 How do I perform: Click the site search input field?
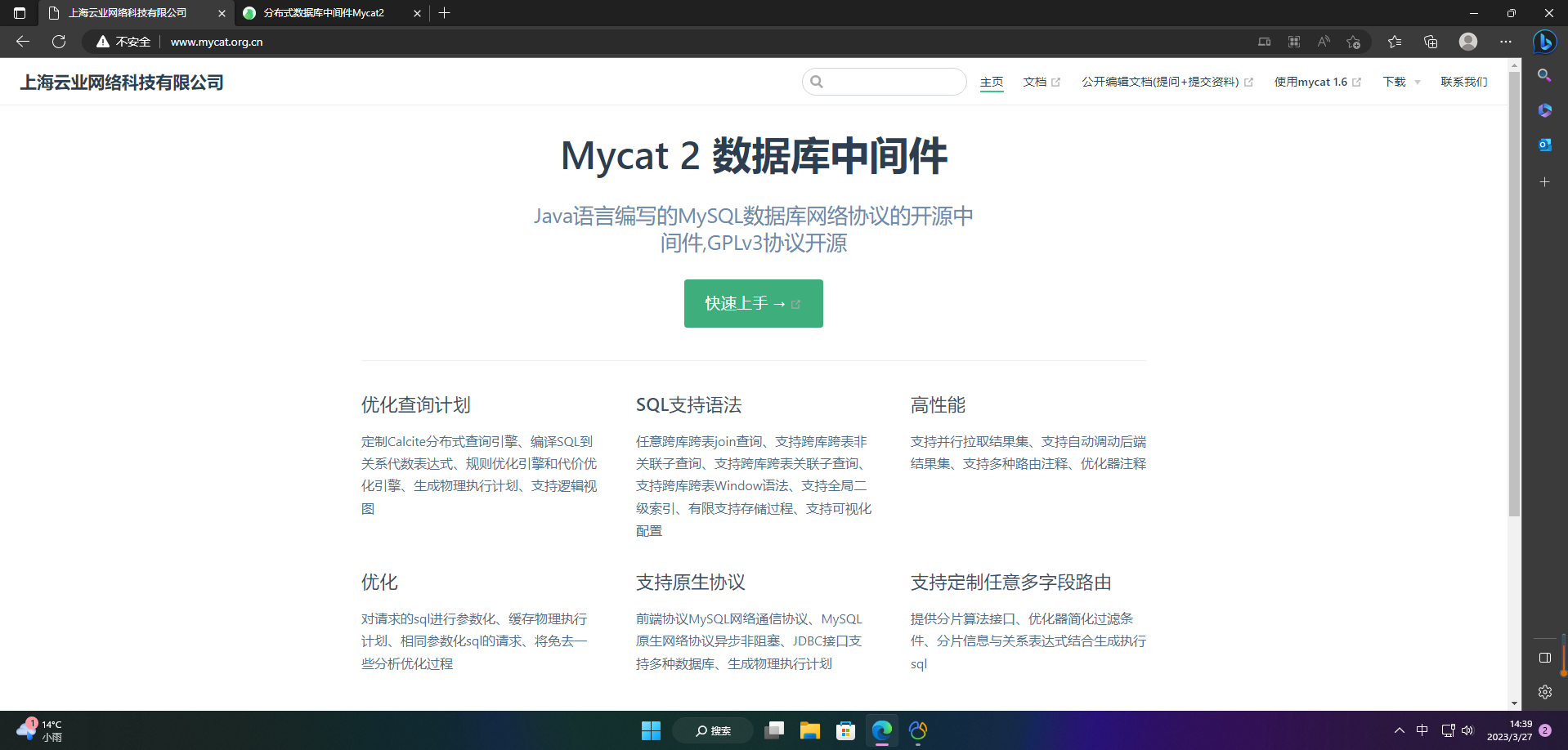pos(885,82)
